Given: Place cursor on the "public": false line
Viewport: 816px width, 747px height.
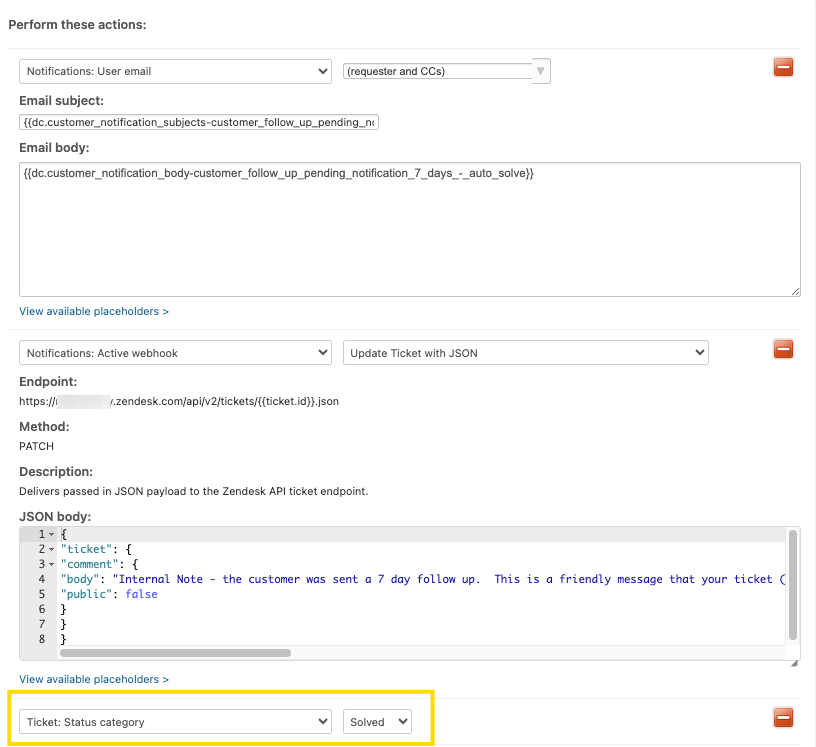Looking at the screenshot, I should [109, 594].
